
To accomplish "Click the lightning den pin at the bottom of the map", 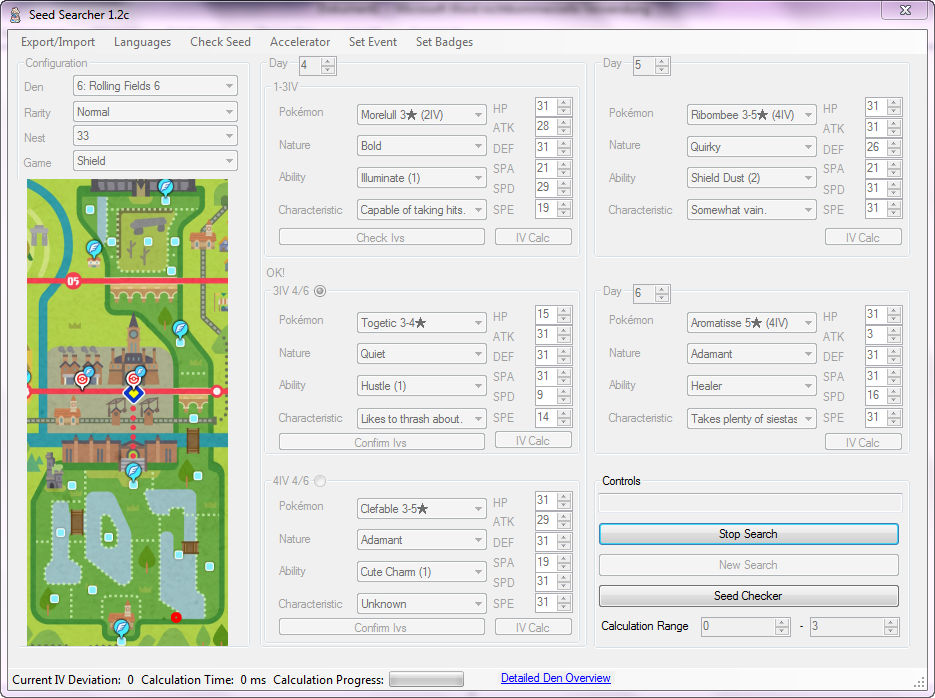I will point(121,625).
